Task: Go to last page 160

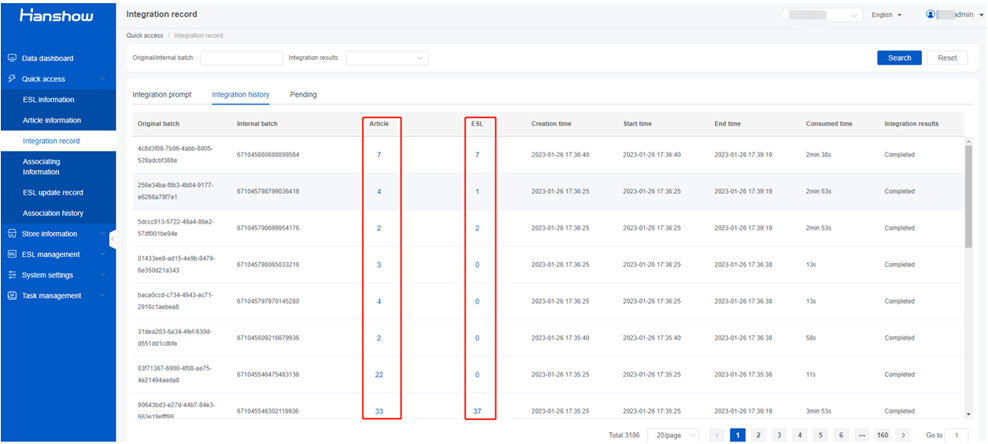Action: click(882, 435)
